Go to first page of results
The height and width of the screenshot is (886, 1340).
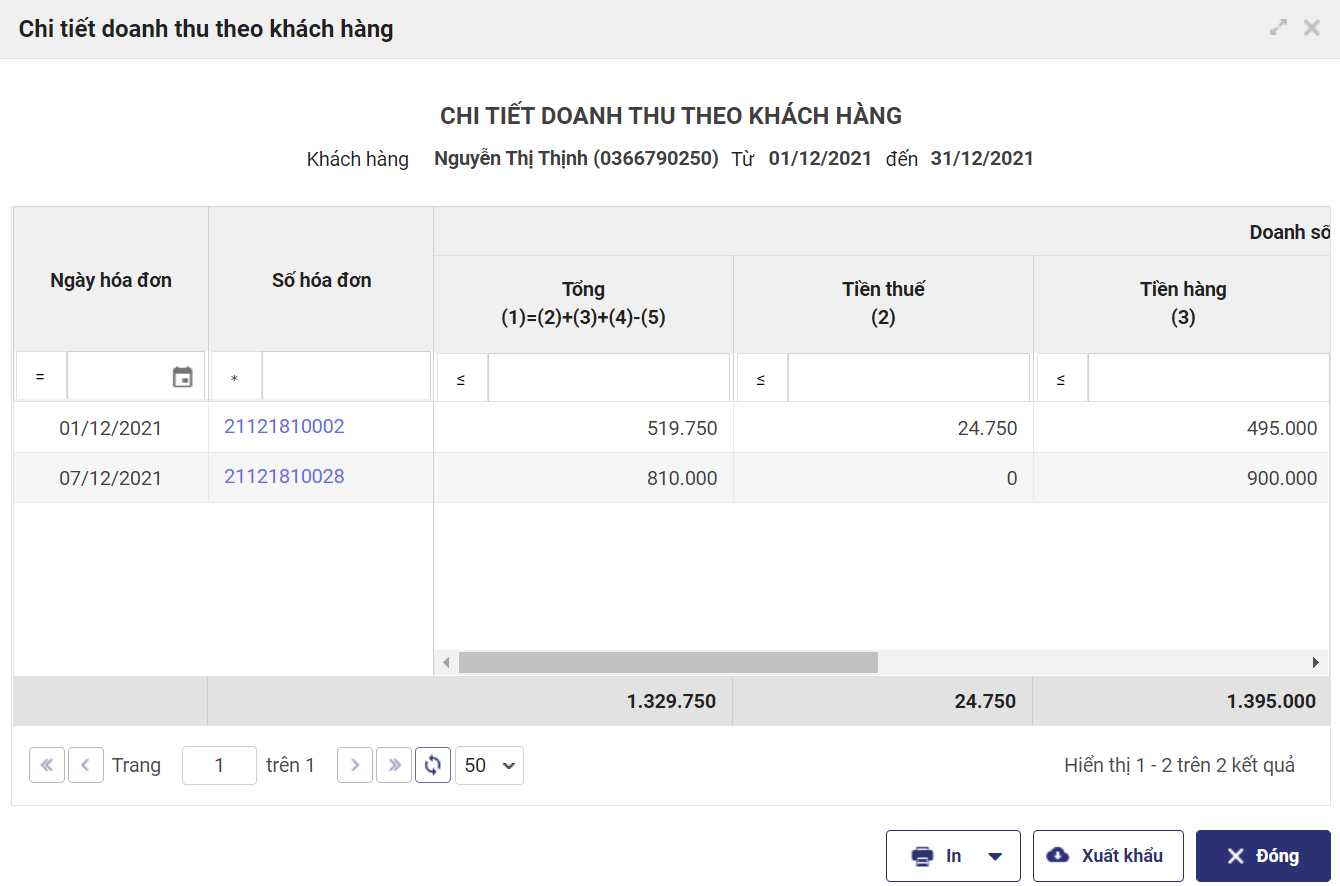click(47, 765)
